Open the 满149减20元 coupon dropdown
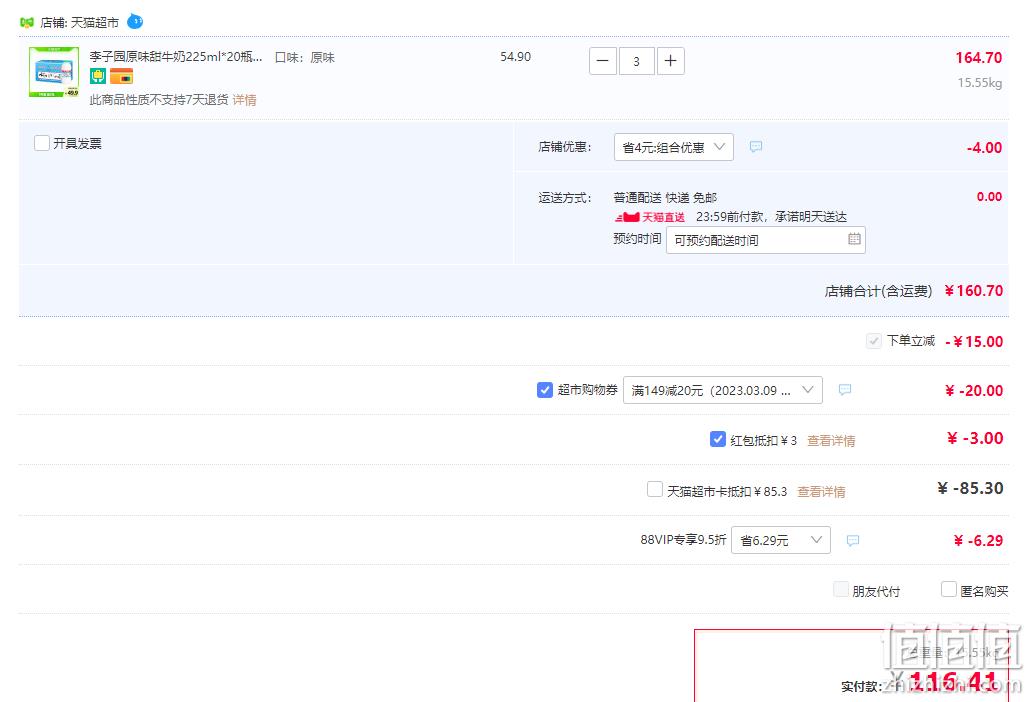 (723, 390)
